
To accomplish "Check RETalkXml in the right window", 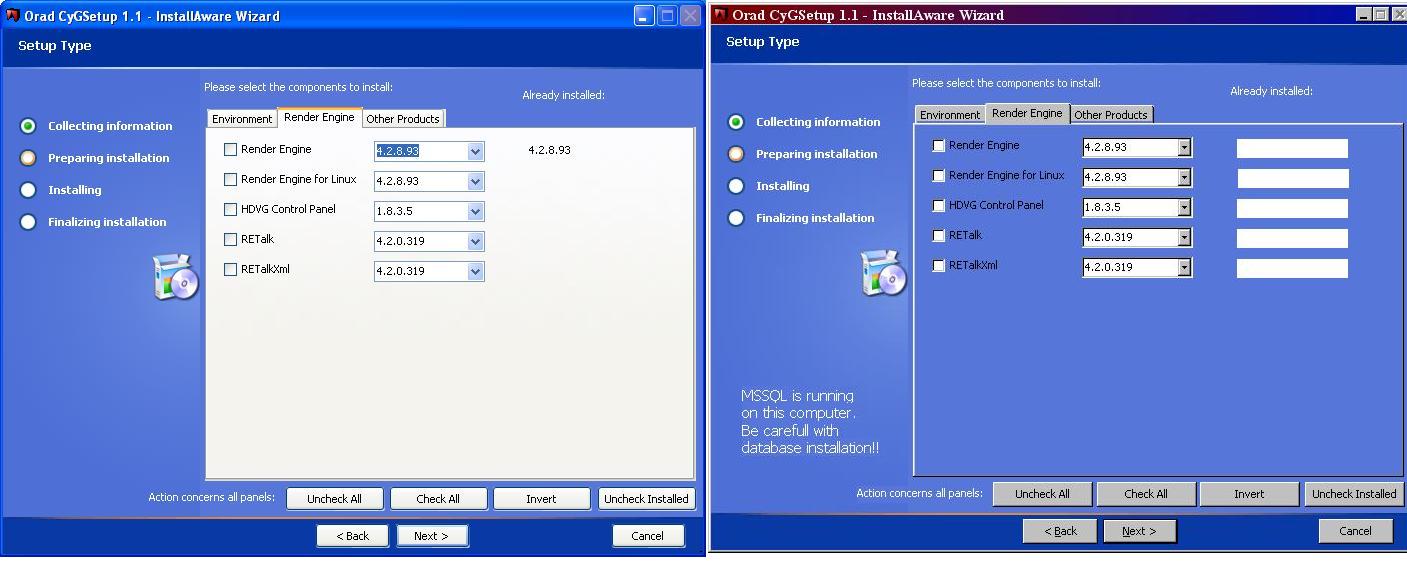I will coord(938,266).
